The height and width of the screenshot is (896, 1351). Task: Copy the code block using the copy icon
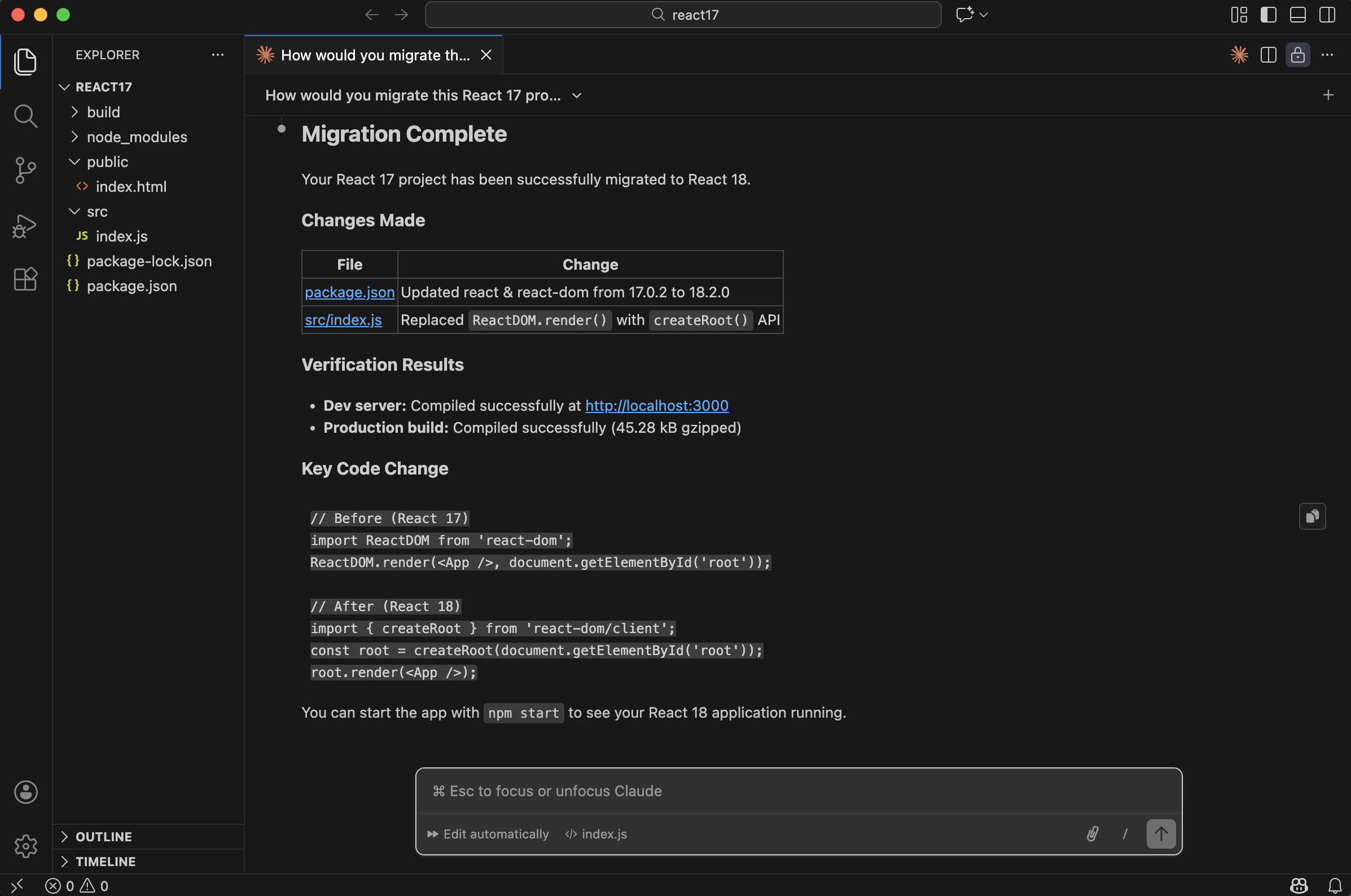1312,516
